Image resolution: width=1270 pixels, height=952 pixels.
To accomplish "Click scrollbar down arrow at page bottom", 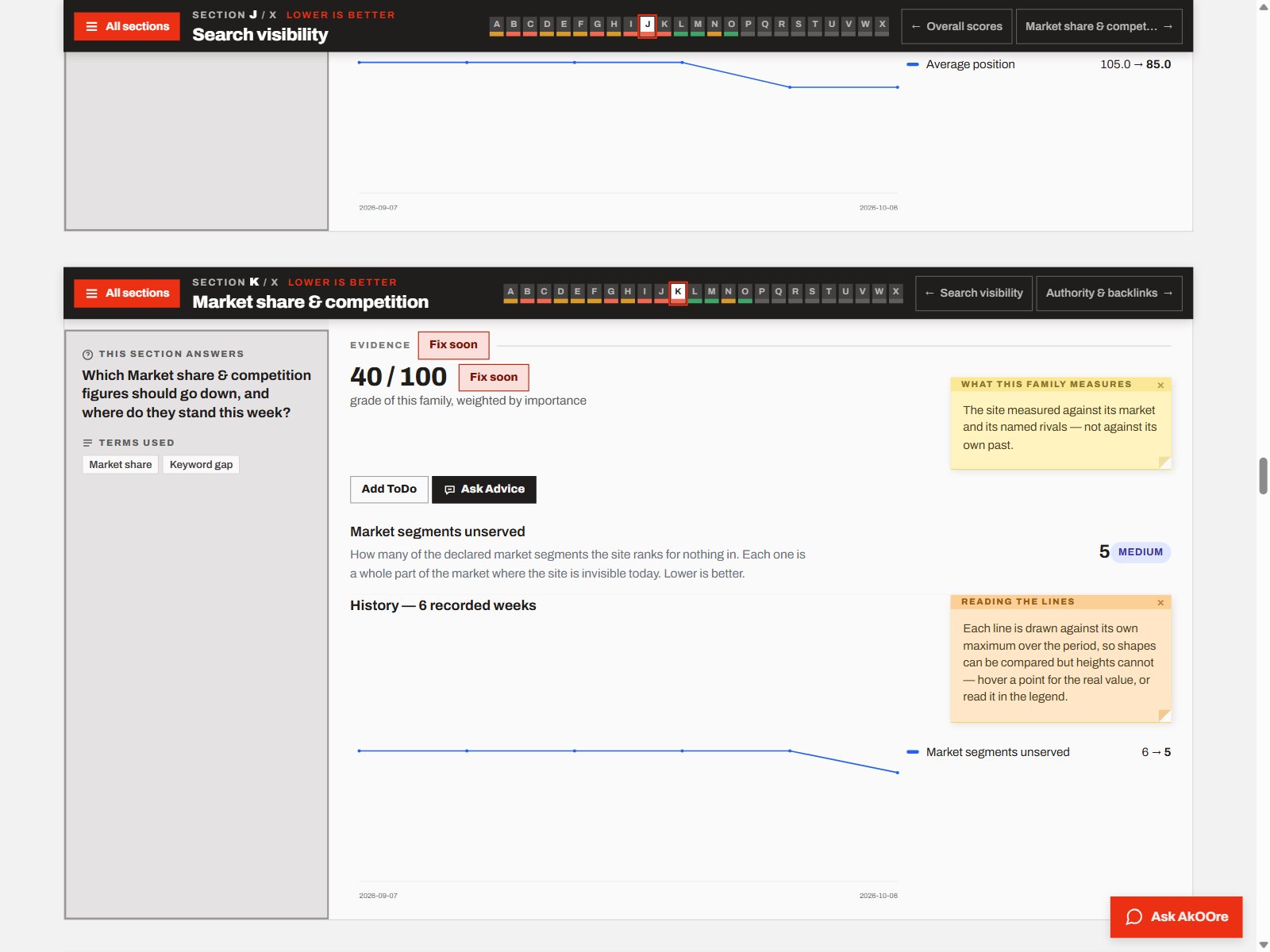I will coord(1263,945).
